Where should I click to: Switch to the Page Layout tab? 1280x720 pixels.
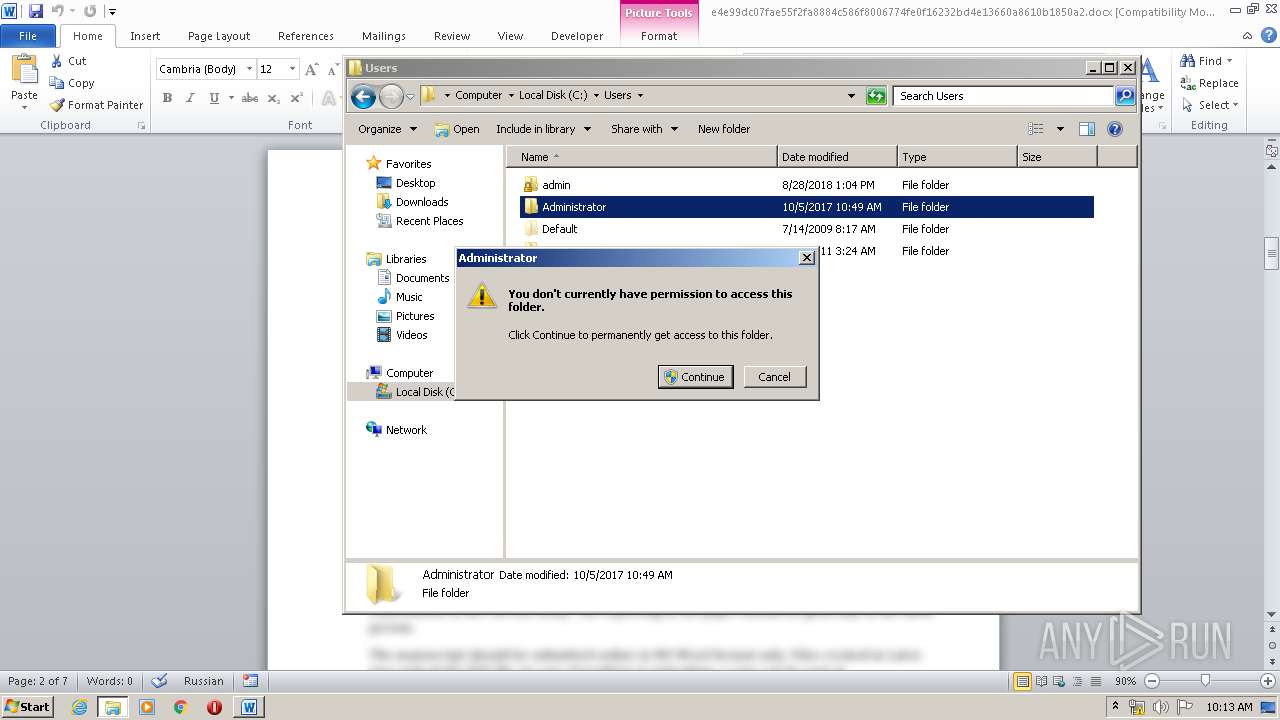click(x=219, y=36)
